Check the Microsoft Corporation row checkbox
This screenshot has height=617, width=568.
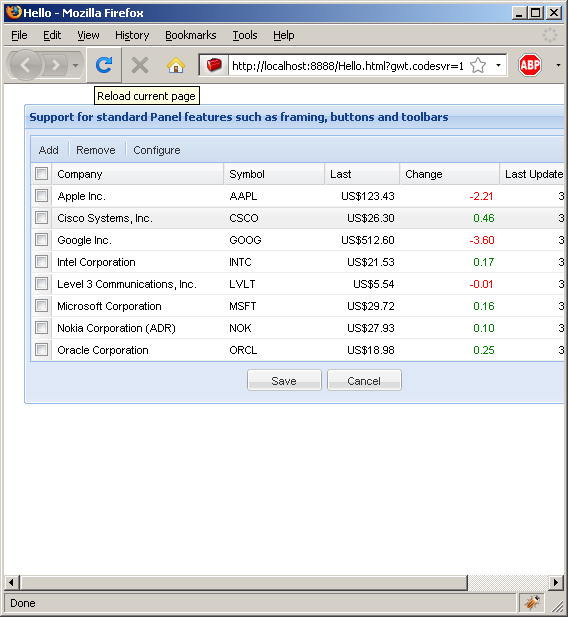(x=41, y=306)
